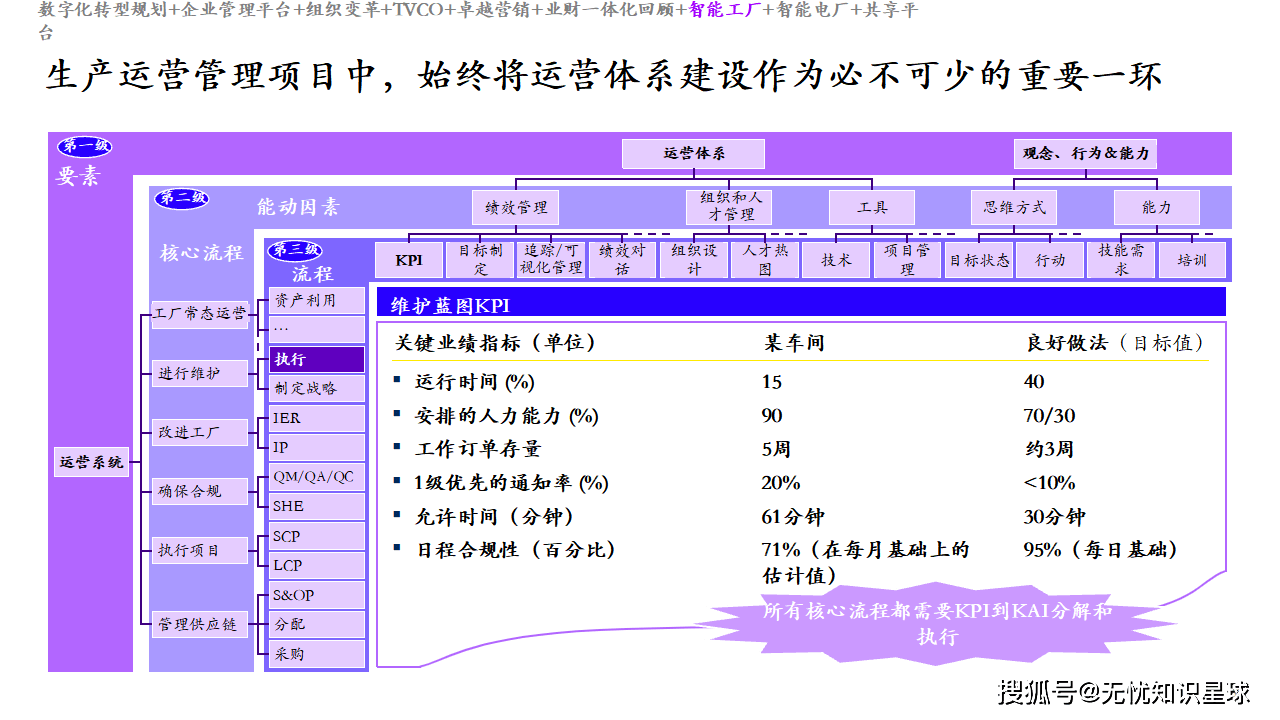
Task: Click the 第一级 oval badge
Action: pos(84,147)
